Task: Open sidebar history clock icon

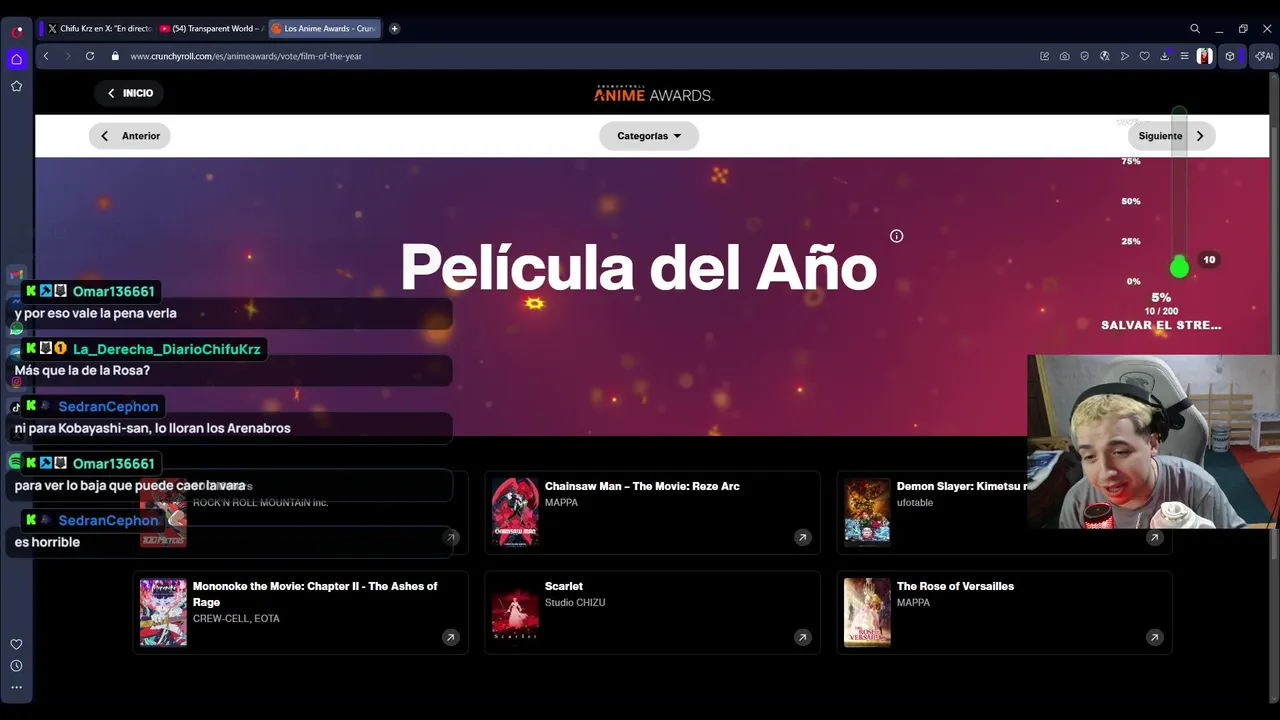Action: [x=16, y=666]
